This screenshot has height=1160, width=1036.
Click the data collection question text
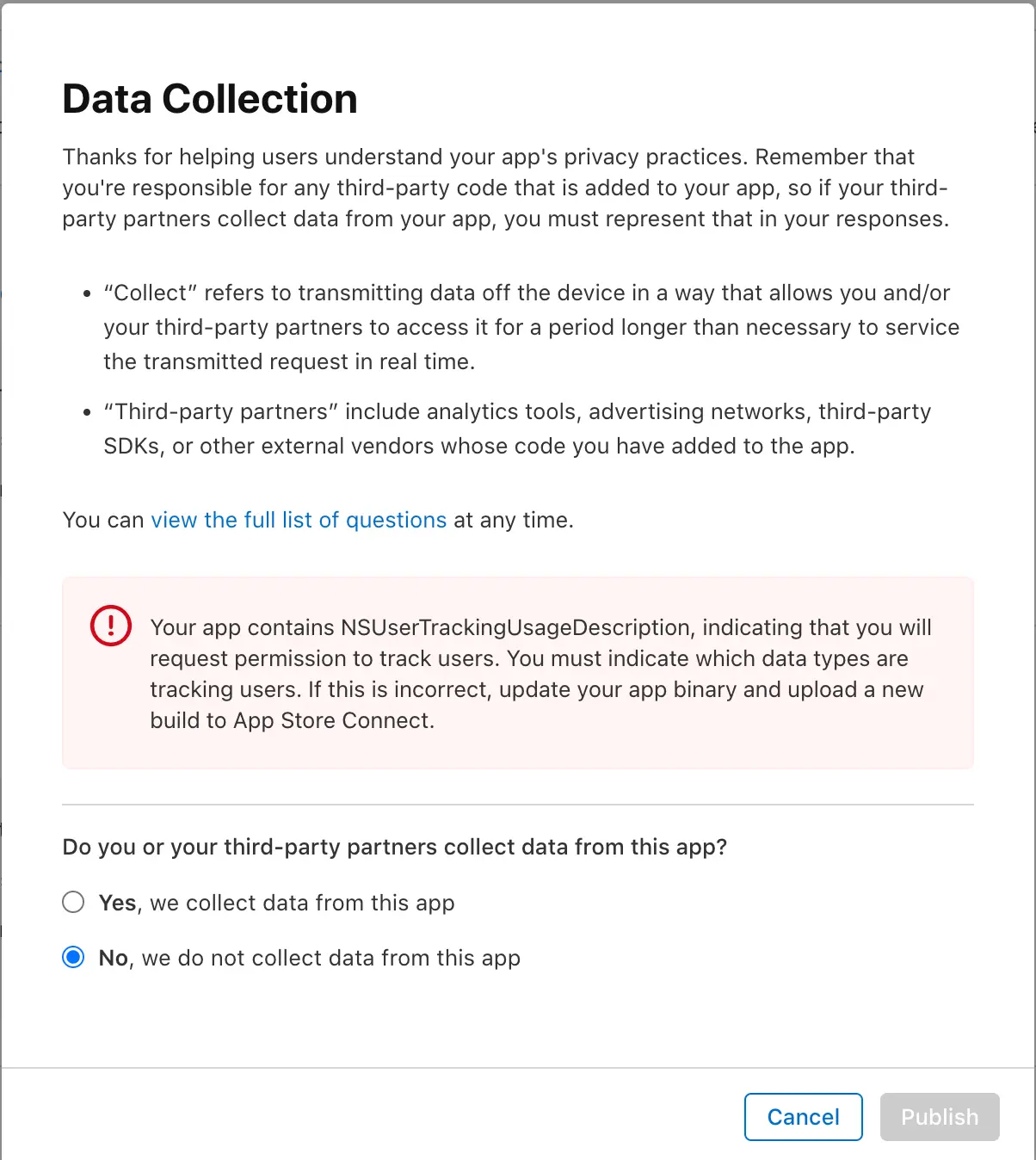coord(394,847)
